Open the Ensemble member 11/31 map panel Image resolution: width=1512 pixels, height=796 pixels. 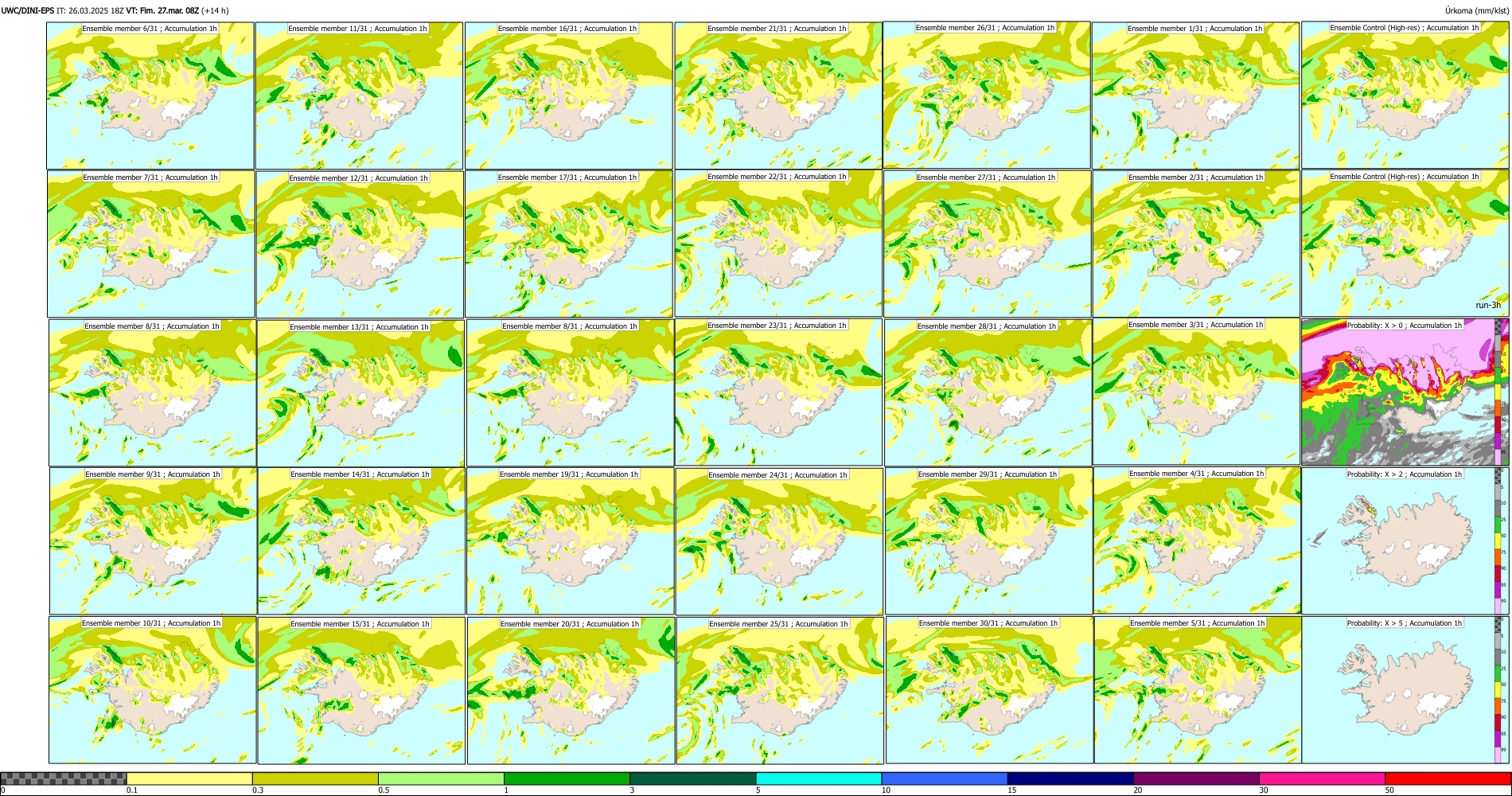pyautogui.click(x=359, y=96)
